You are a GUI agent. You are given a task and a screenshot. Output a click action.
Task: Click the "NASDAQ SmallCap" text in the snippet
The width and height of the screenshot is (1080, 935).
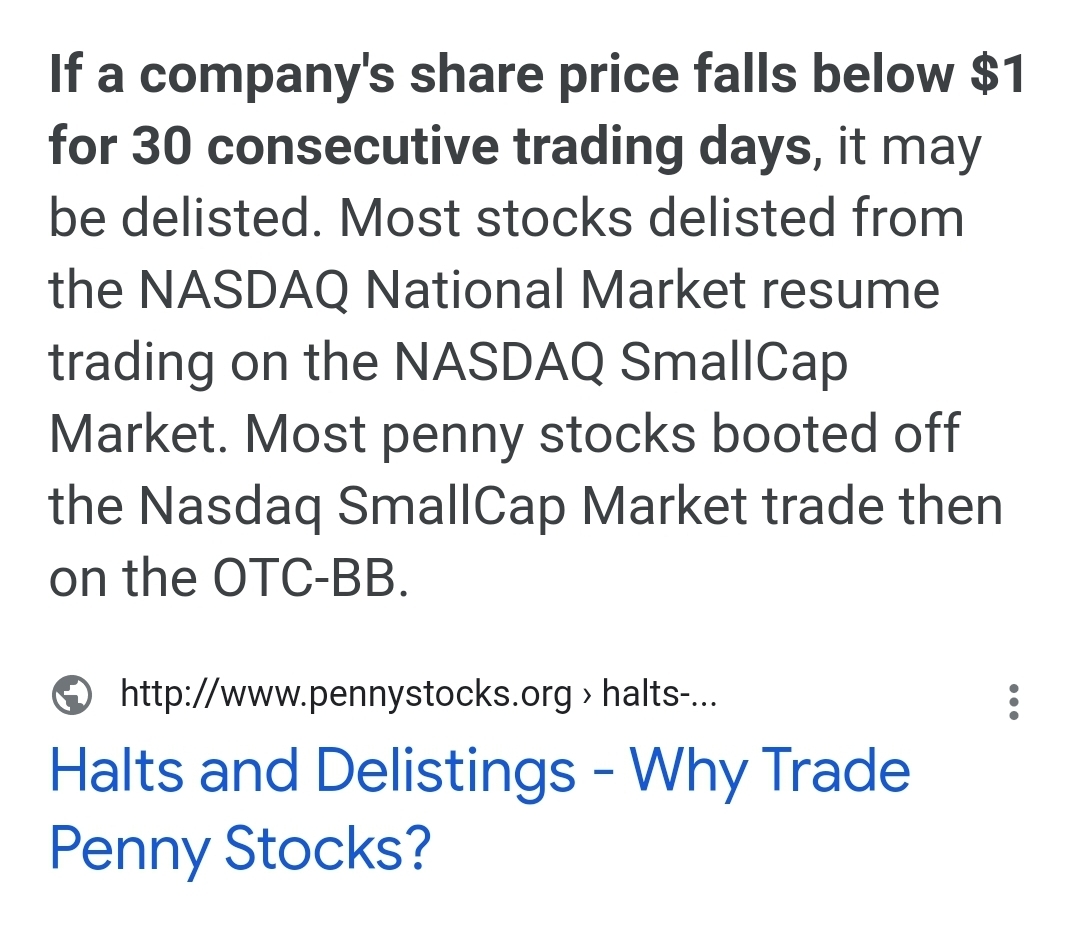pos(621,362)
